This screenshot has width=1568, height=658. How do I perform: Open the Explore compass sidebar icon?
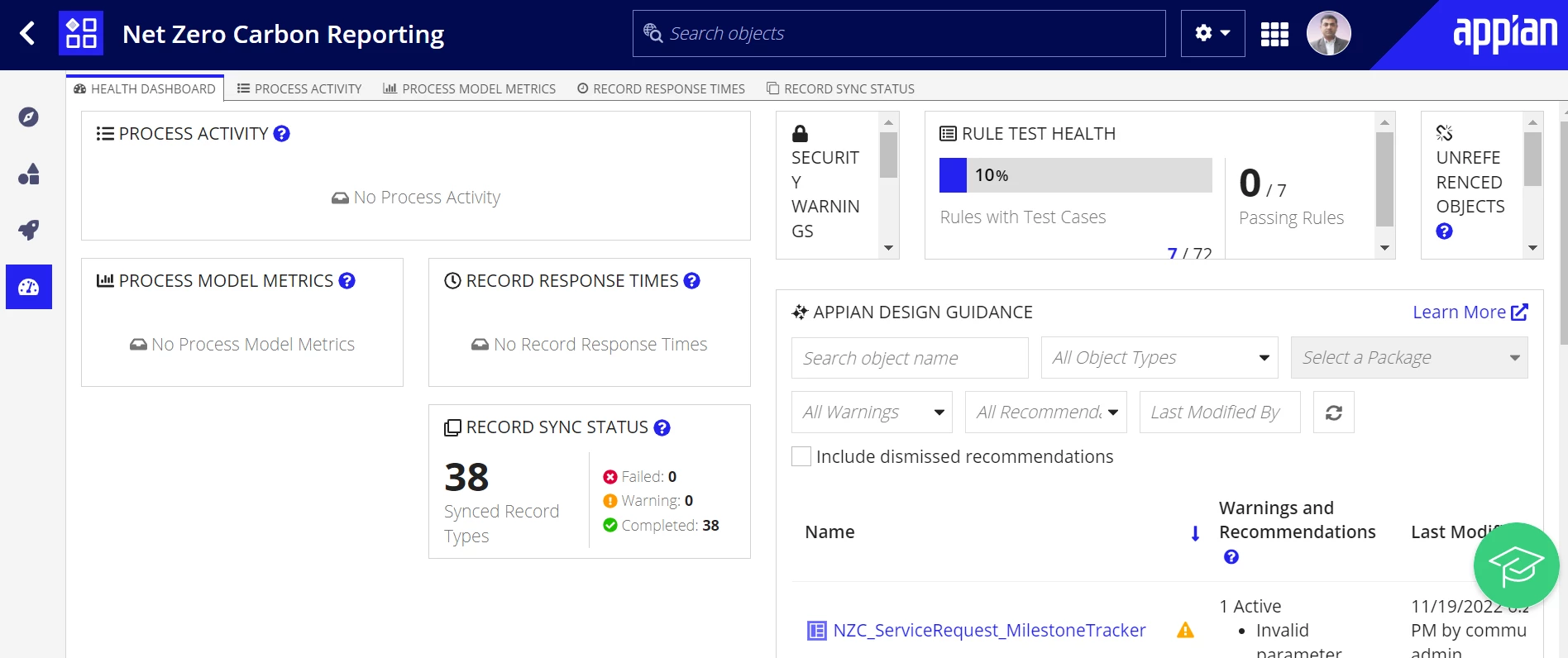[29, 117]
